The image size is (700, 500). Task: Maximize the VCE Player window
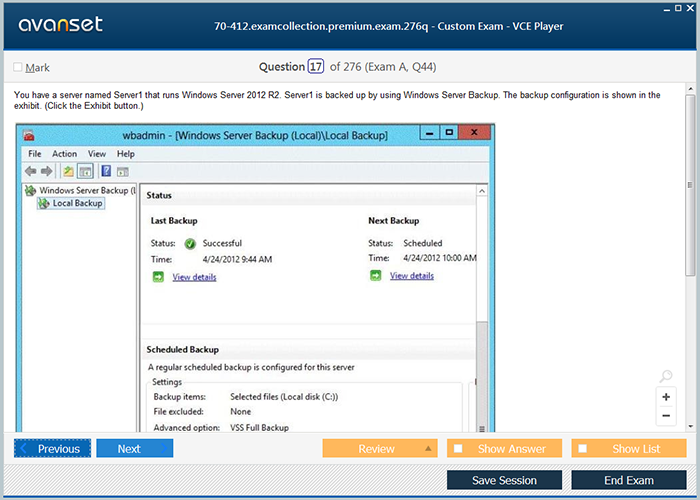pyautogui.click(x=678, y=8)
